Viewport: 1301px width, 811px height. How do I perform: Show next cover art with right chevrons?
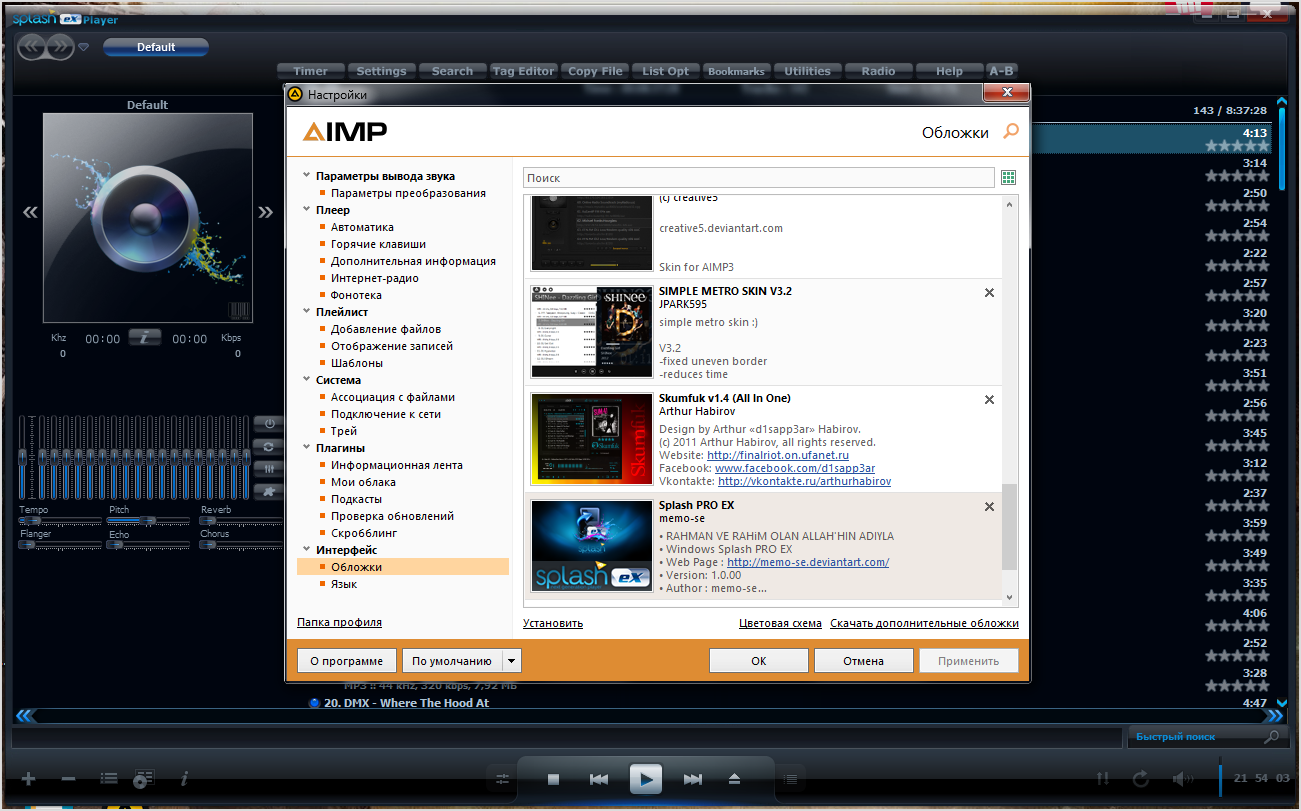[x=265, y=212]
